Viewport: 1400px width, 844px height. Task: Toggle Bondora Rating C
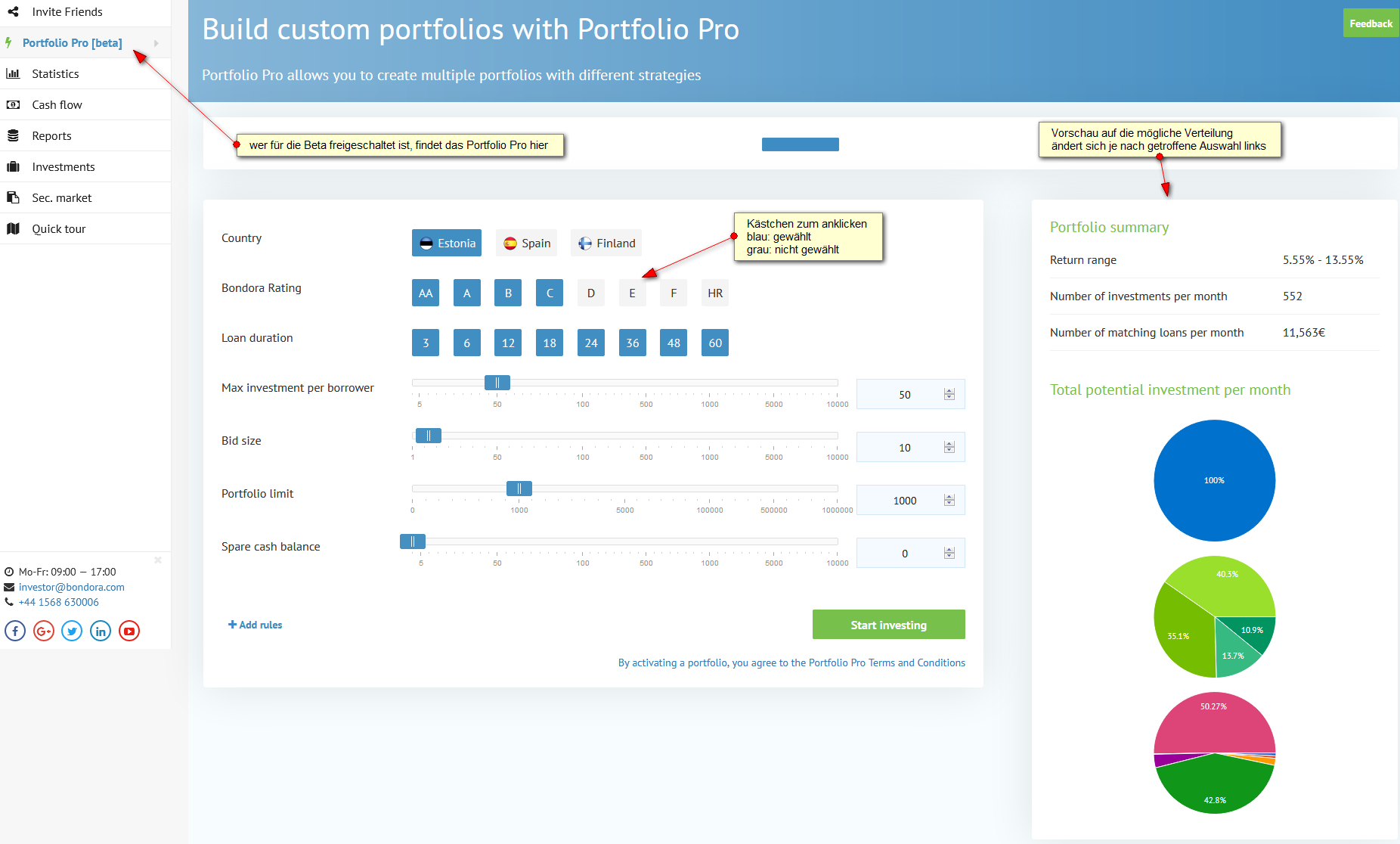[550, 293]
